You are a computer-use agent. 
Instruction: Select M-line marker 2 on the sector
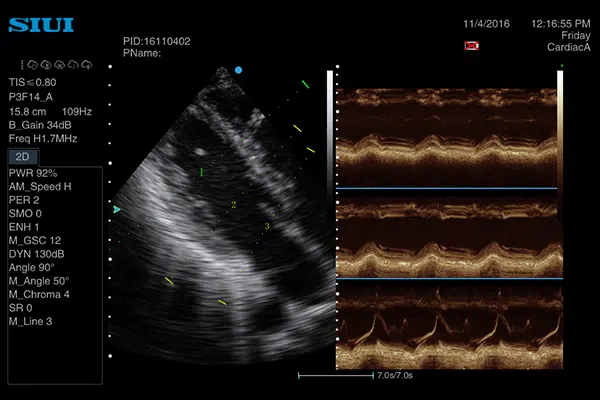tap(234, 204)
